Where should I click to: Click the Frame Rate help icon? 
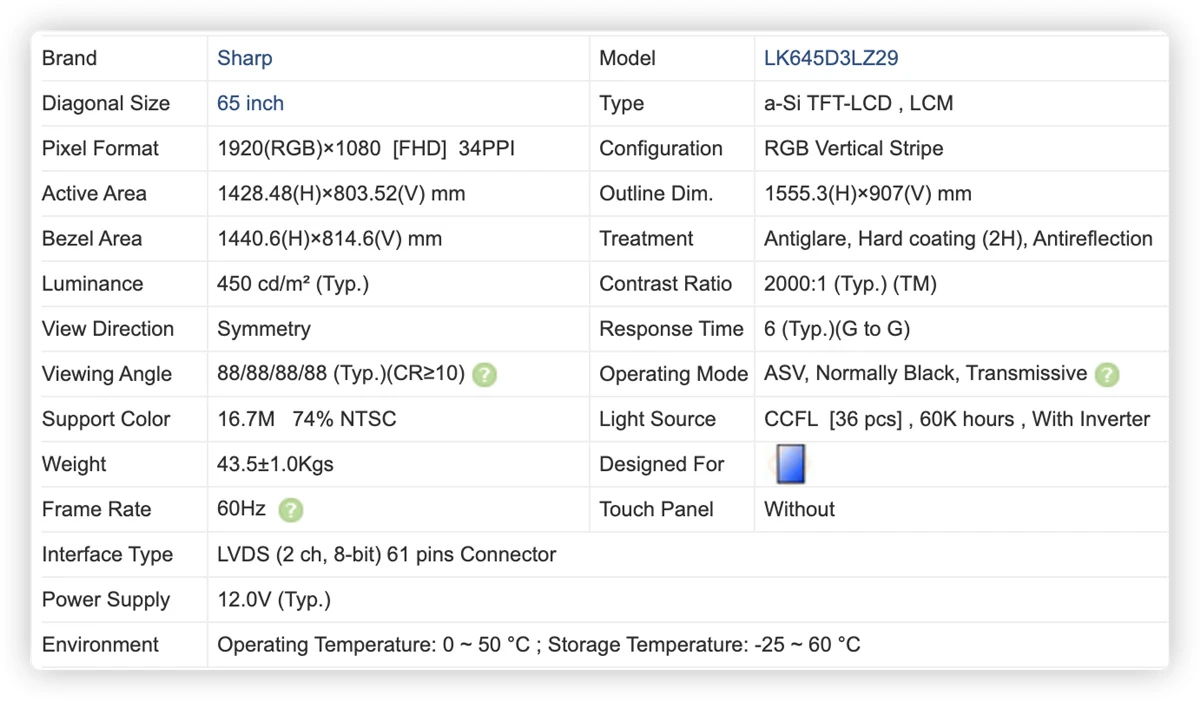pos(290,510)
